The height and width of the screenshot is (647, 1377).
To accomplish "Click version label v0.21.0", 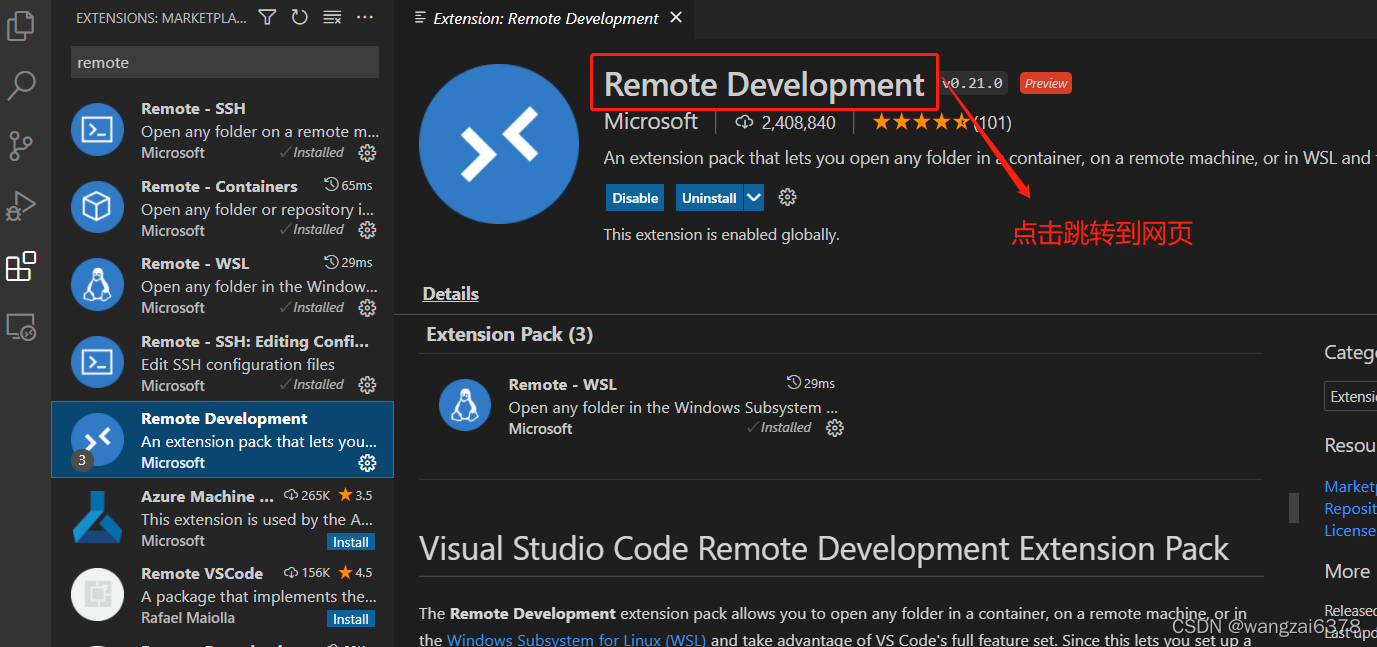I will coord(973,83).
